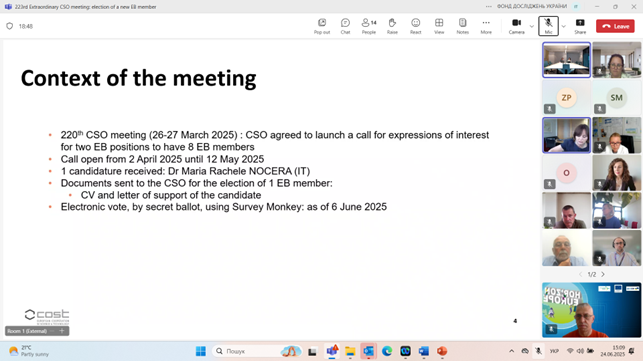Viewport: 643px width, 361px height.
Task: Open the More actions menu
Action: point(486,26)
